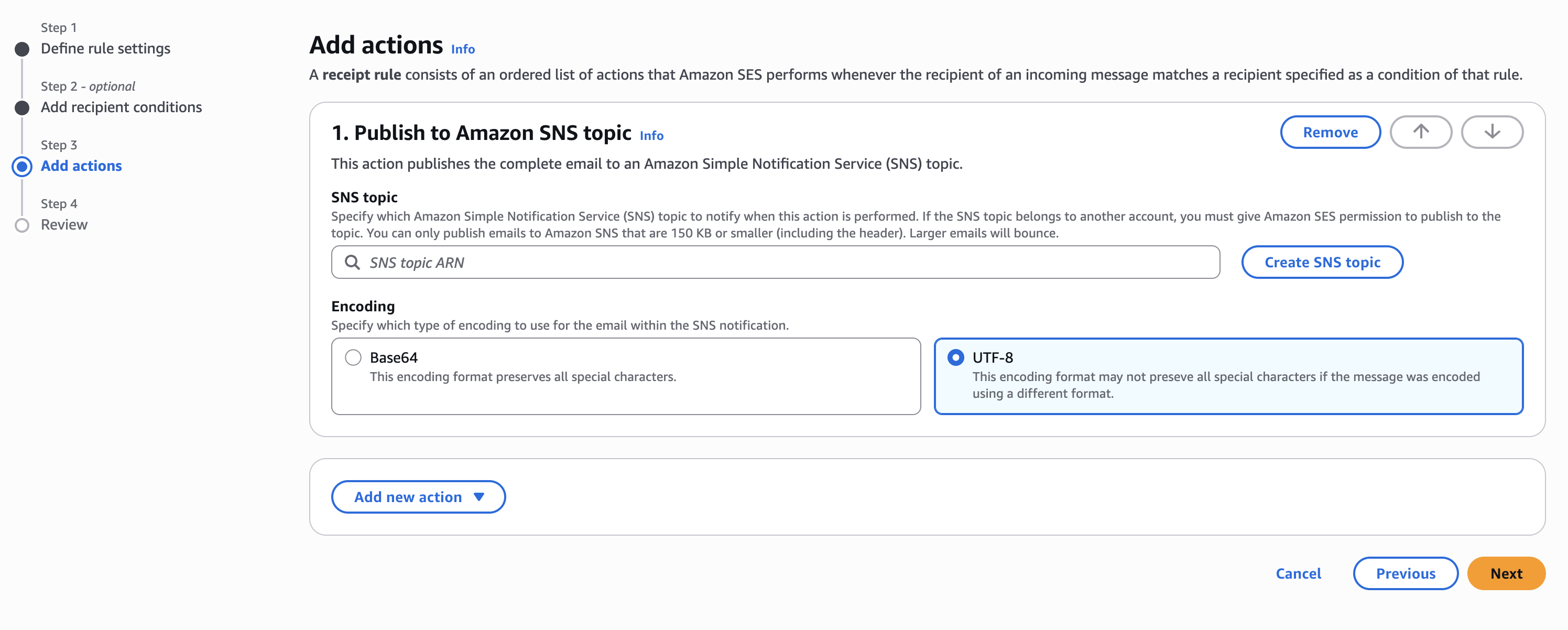
Task: Select UTF-8 encoding radio button
Action: coord(955,357)
